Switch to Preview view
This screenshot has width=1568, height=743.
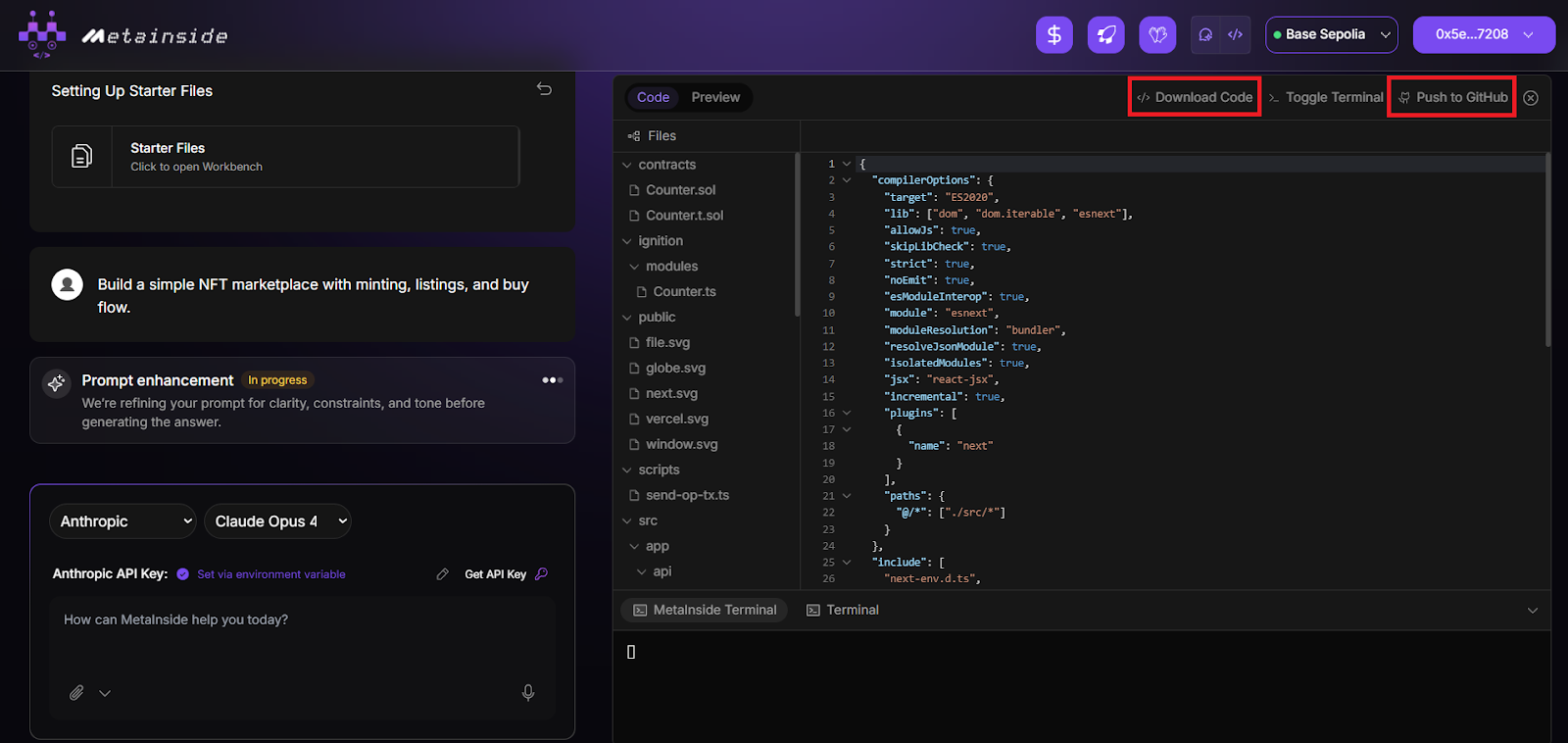[x=715, y=97]
